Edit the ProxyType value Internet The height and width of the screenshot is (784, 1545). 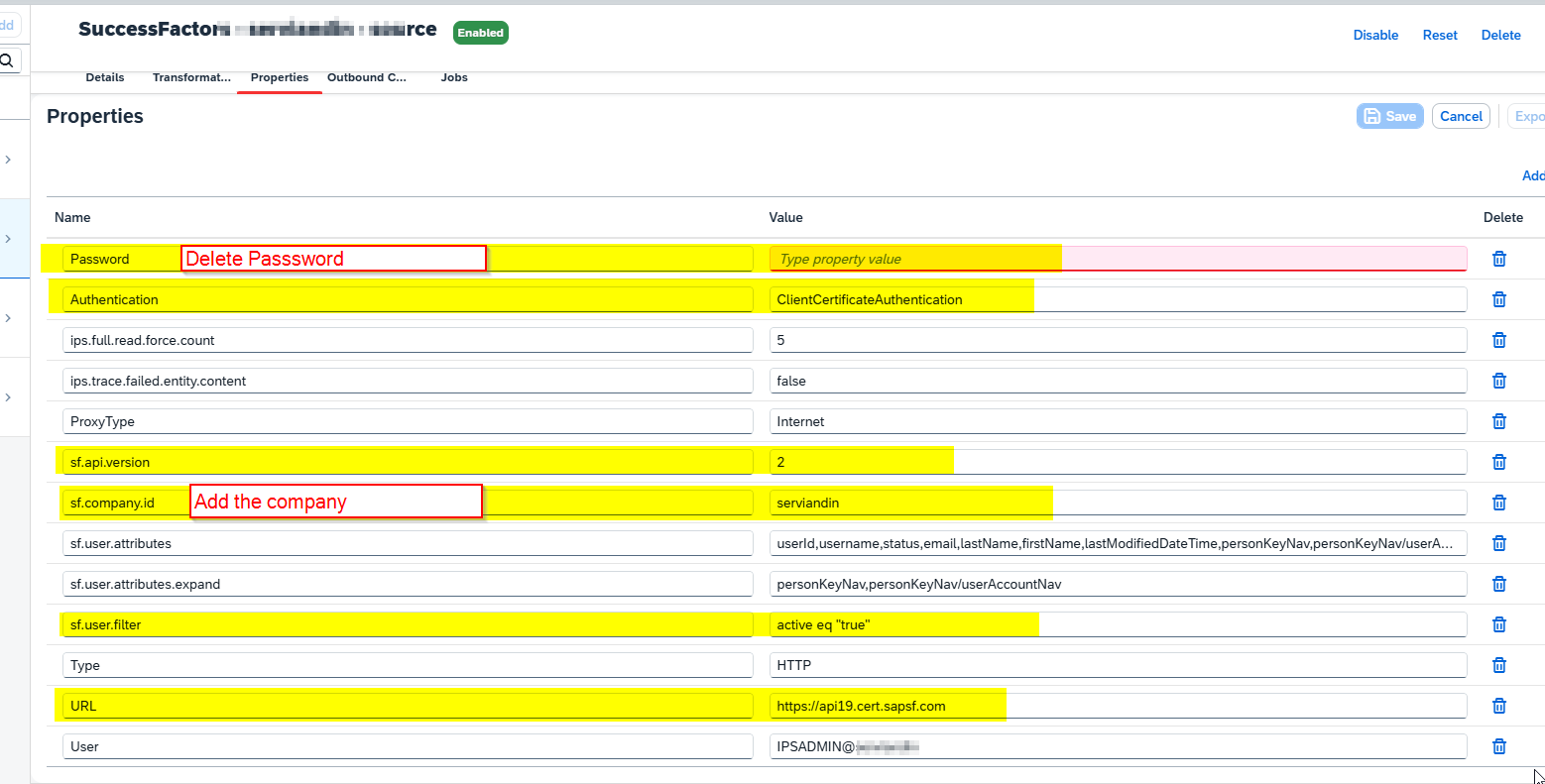1118,421
